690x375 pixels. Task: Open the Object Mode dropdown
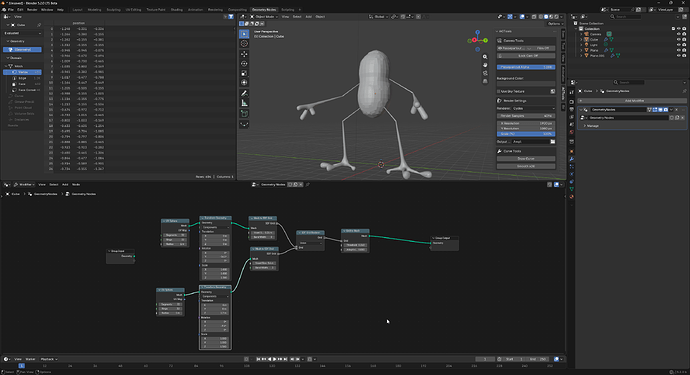point(263,17)
